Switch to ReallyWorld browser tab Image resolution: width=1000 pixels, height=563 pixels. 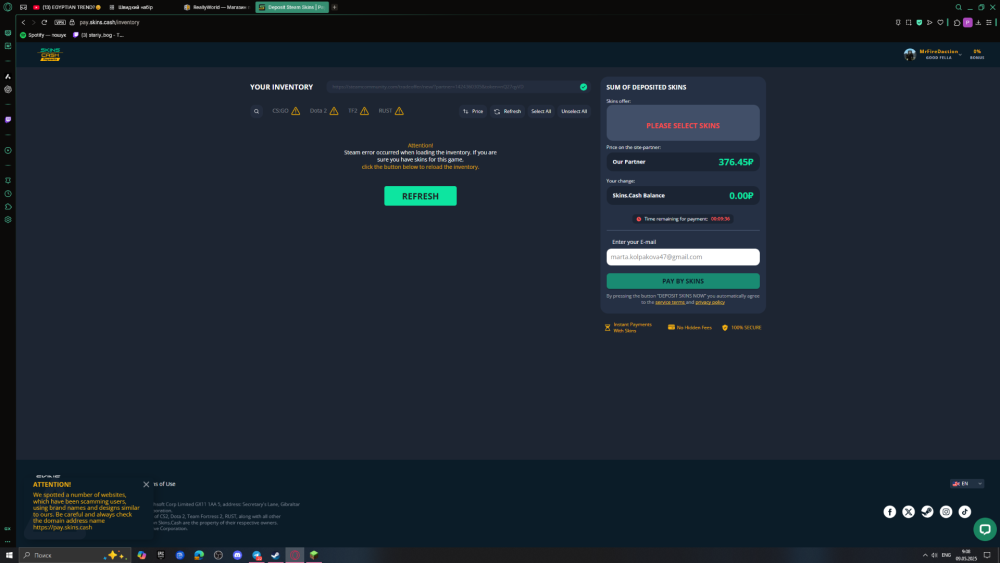coord(216,7)
